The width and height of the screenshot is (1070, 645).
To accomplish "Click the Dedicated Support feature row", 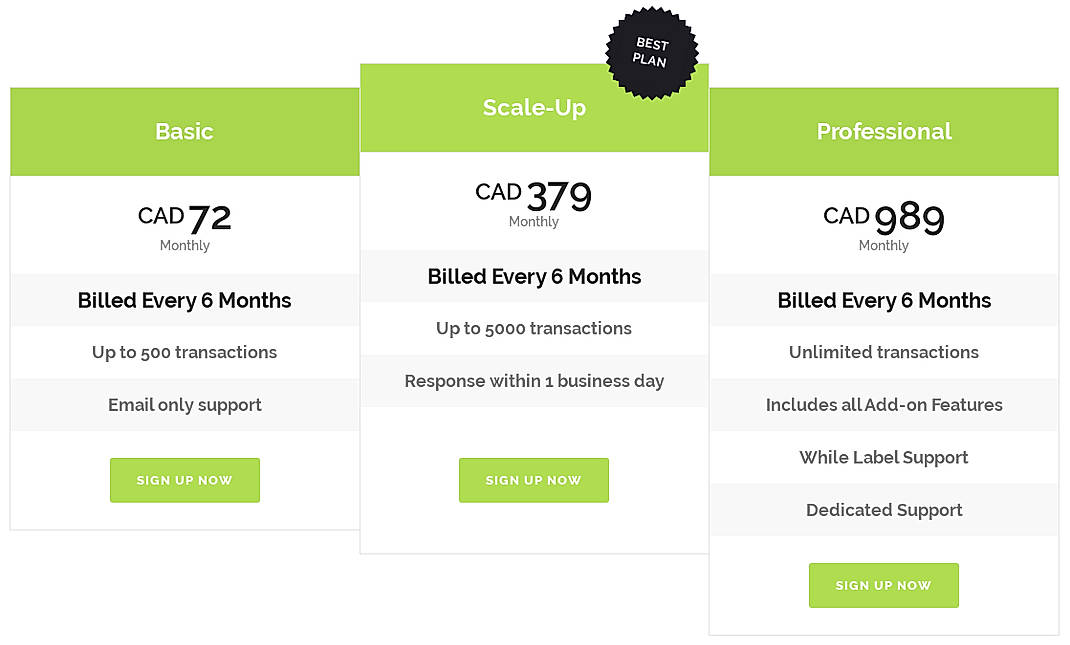I will pos(883,510).
